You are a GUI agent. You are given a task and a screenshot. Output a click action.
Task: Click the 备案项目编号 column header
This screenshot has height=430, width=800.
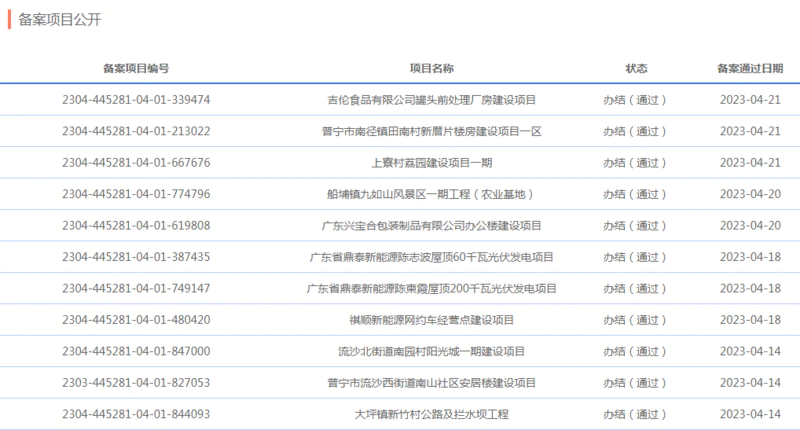[x=136, y=69]
